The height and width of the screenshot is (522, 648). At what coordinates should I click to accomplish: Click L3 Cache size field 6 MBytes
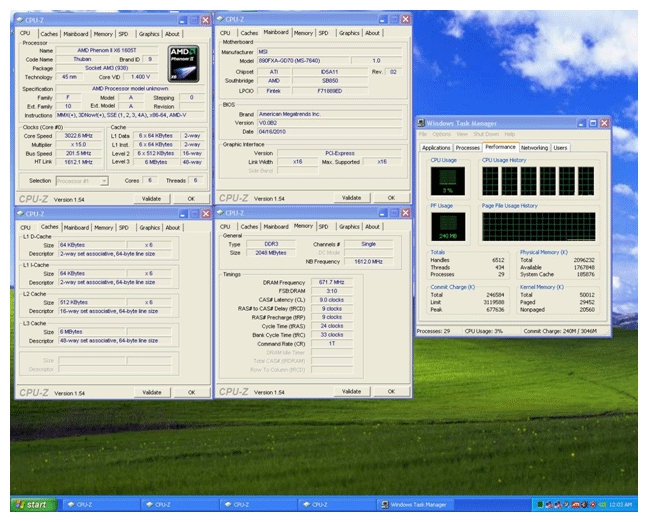coord(92,332)
